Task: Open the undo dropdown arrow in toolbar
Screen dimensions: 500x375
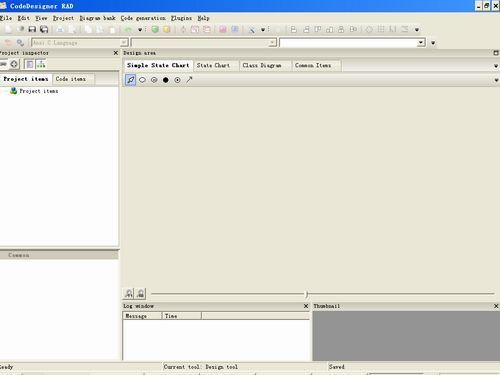Action: (x=140, y=30)
